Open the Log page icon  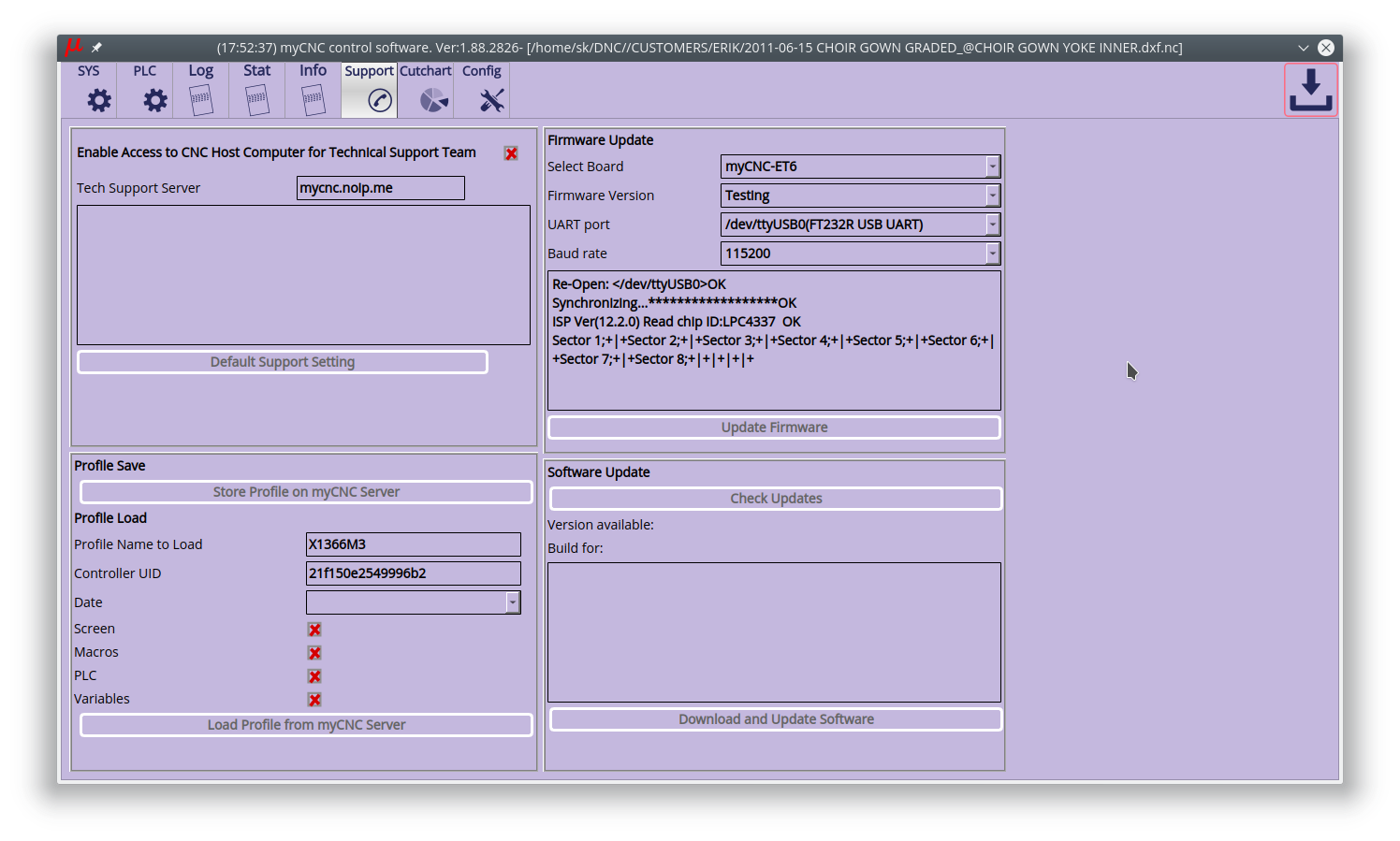pyautogui.click(x=201, y=99)
